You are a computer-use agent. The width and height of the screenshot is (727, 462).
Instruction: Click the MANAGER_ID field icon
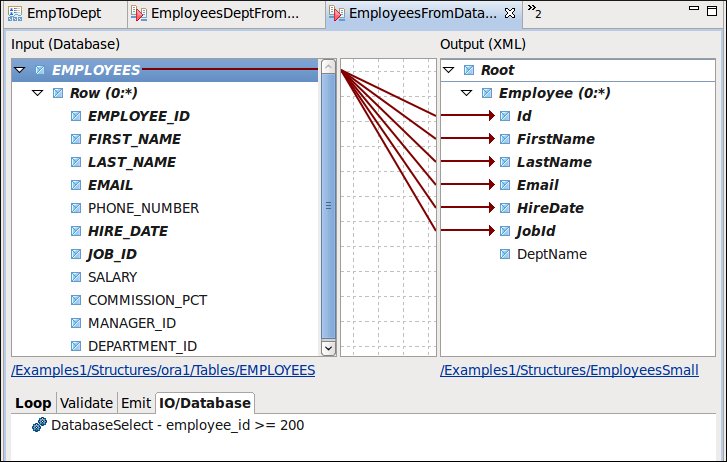coord(76,323)
